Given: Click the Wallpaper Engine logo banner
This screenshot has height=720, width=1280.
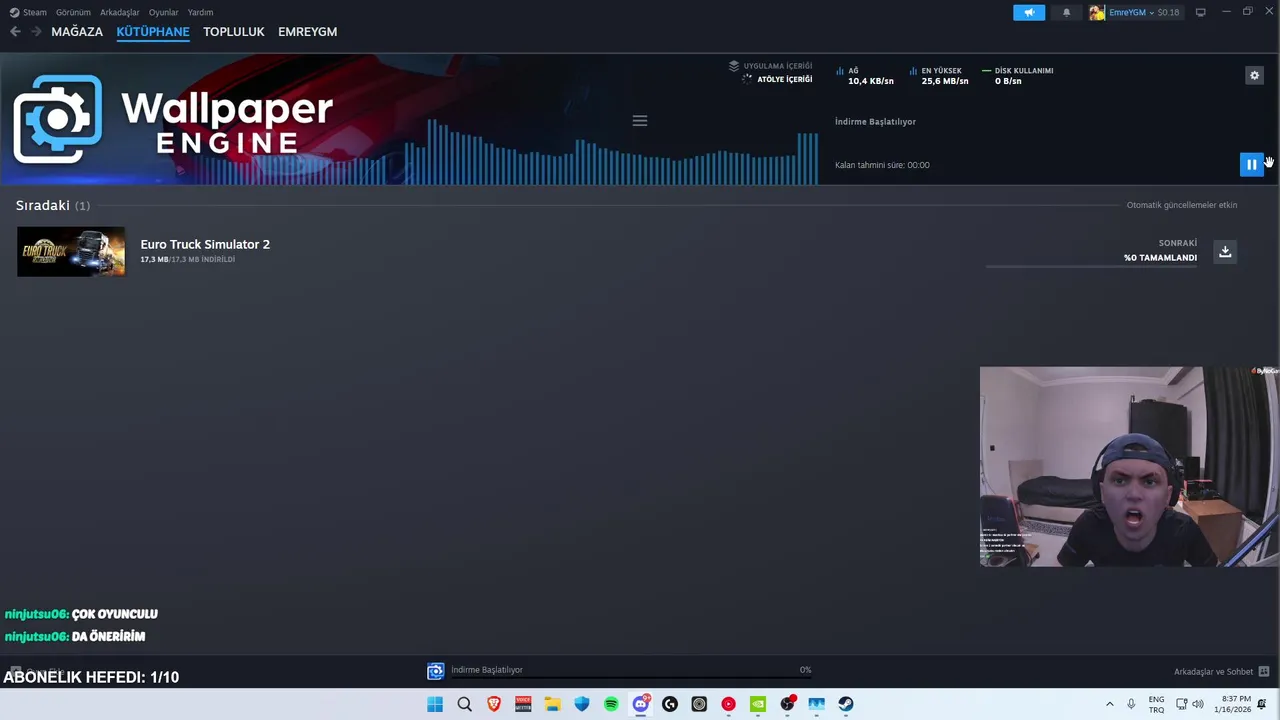Looking at the screenshot, I should click(173, 119).
